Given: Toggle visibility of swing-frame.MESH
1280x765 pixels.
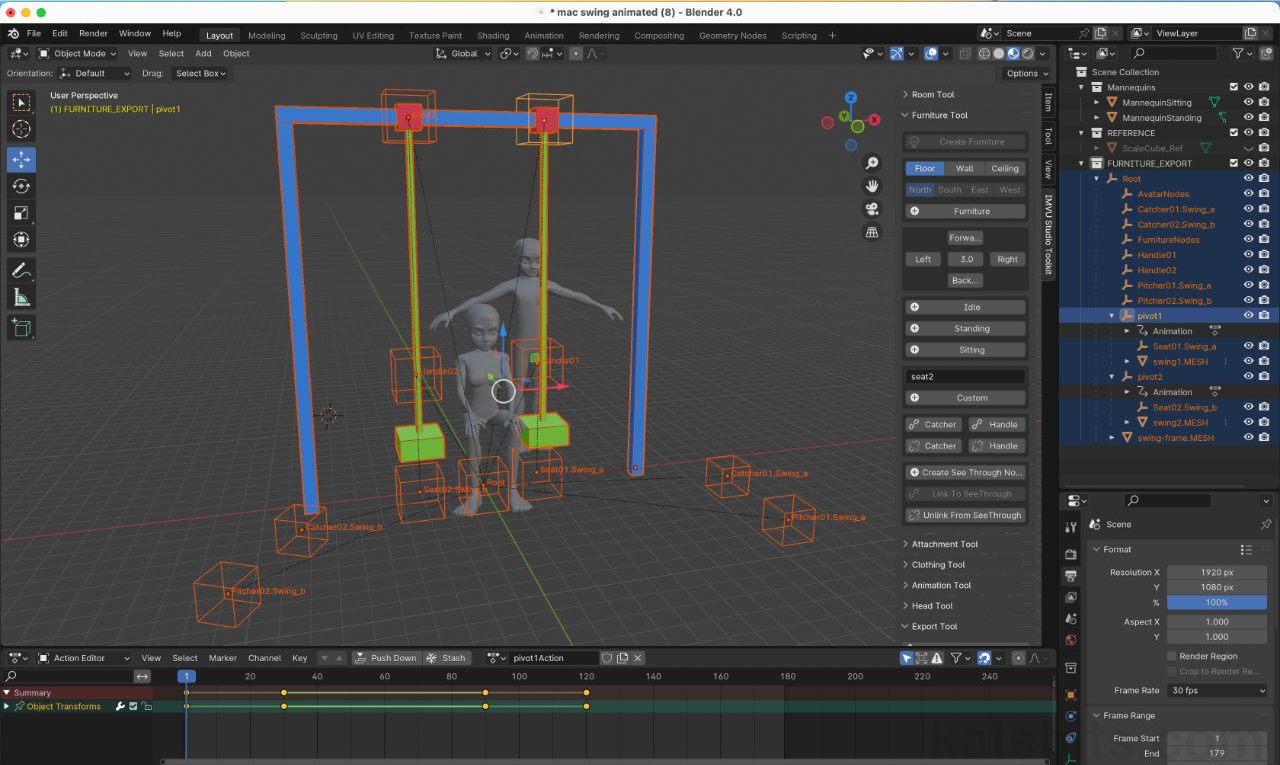Looking at the screenshot, I should coord(1248,438).
